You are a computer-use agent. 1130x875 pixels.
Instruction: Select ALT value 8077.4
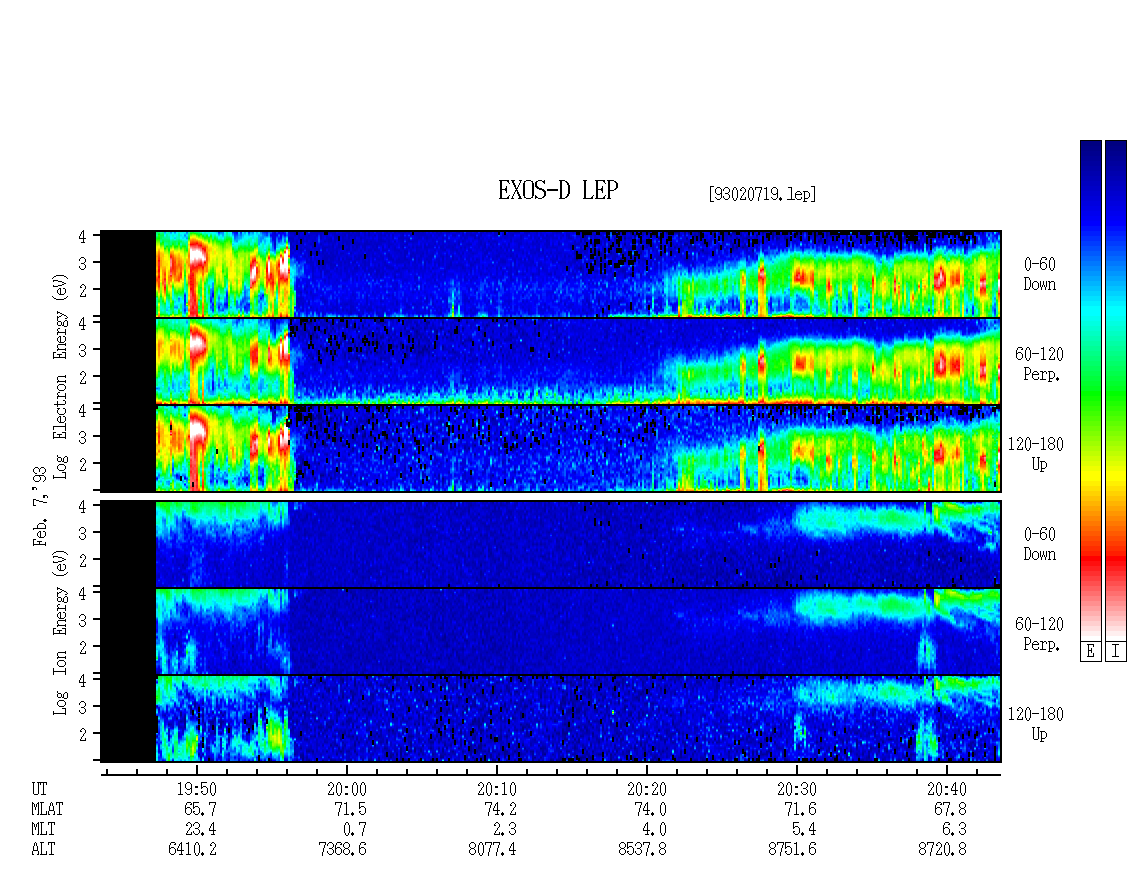click(492, 850)
